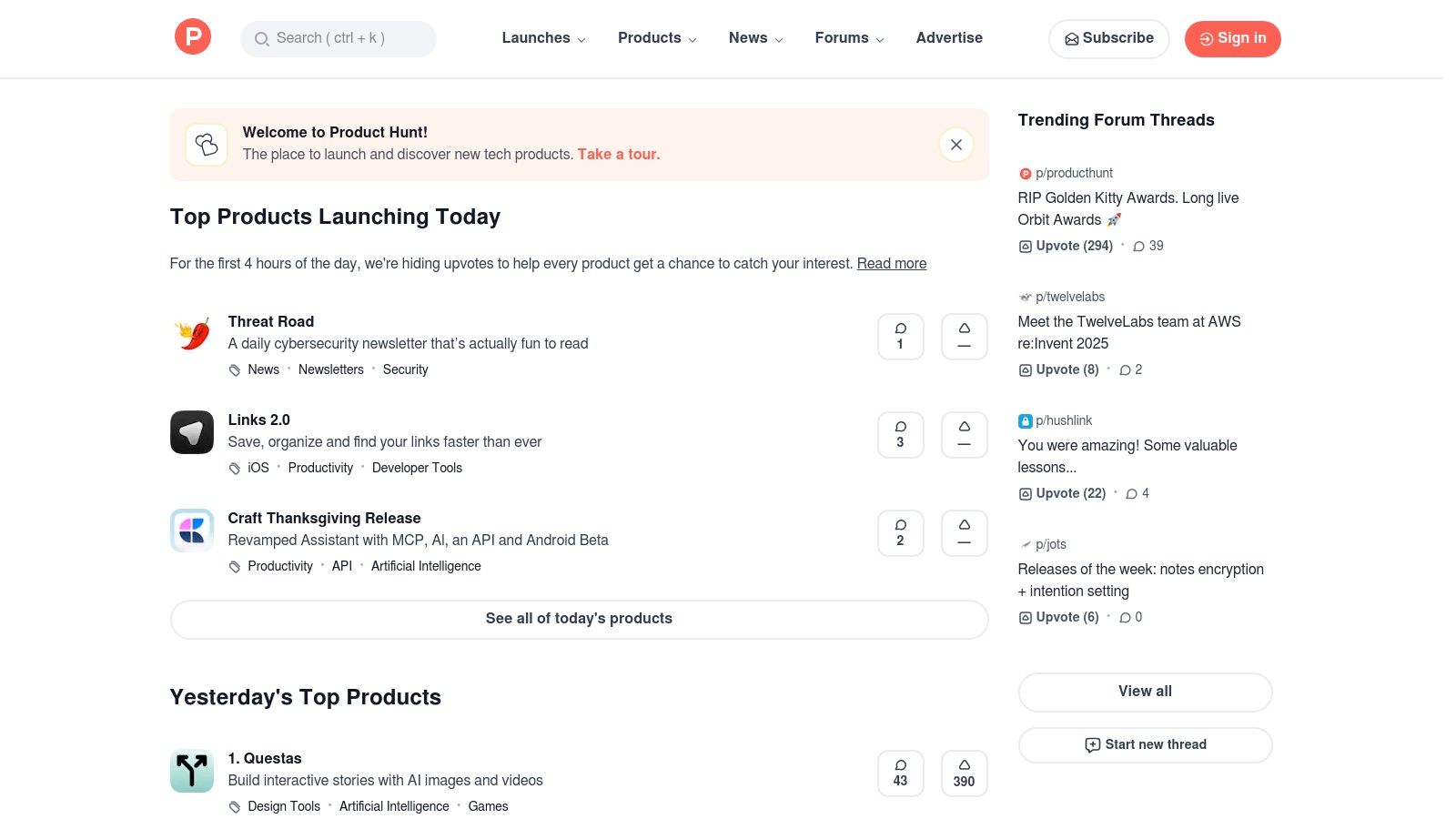Open comments on Links 2.0 via speech bubble
1456x819 pixels.
(x=900, y=434)
